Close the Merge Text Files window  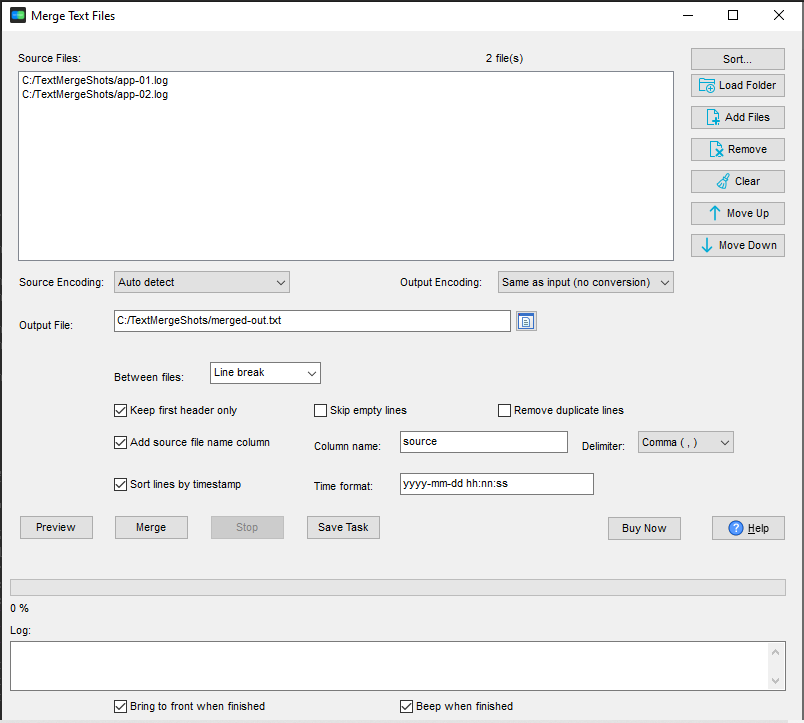pyautogui.click(x=778, y=15)
